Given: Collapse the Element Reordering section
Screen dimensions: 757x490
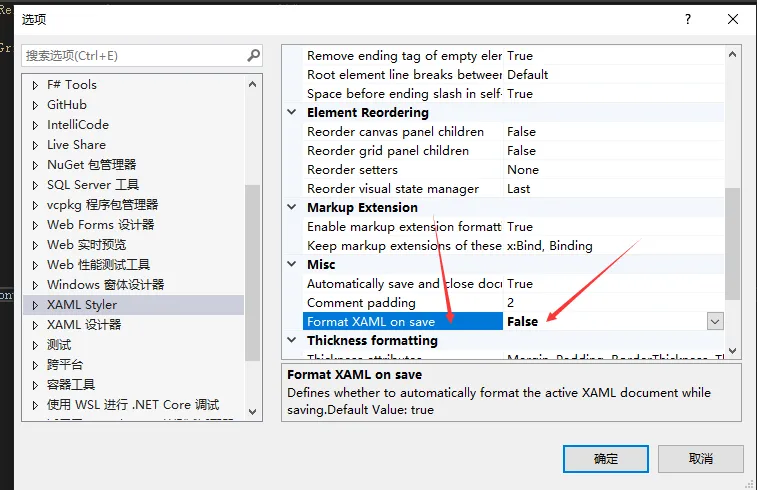Looking at the screenshot, I should pyautogui.click(x=292, y=113).
